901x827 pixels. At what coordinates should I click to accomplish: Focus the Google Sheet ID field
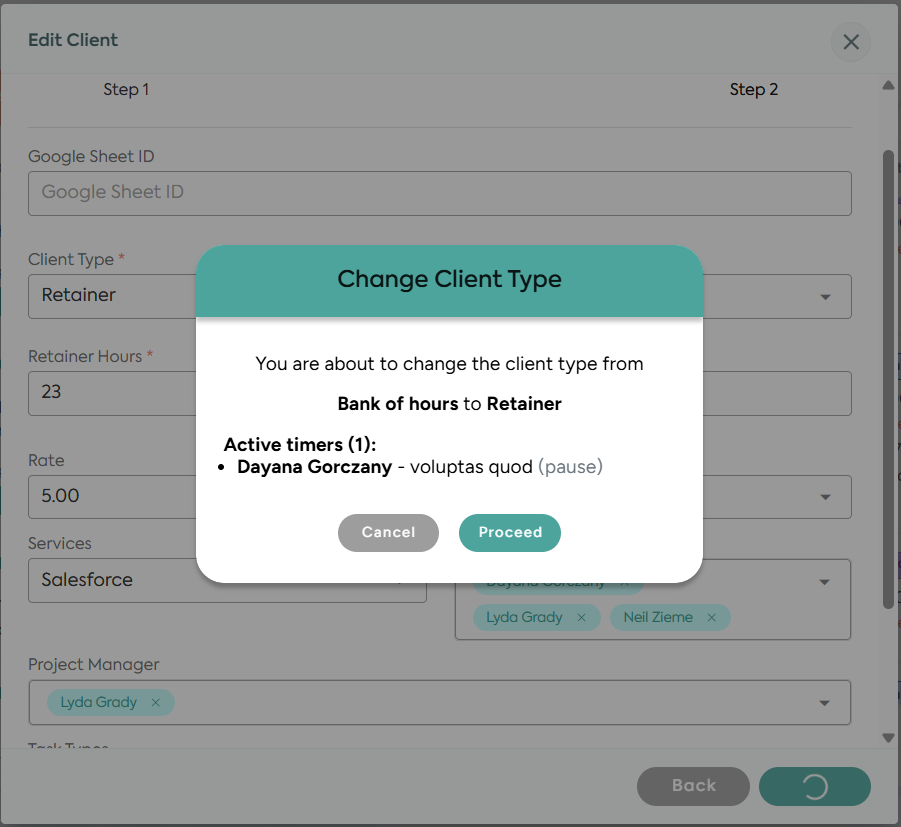440,193
